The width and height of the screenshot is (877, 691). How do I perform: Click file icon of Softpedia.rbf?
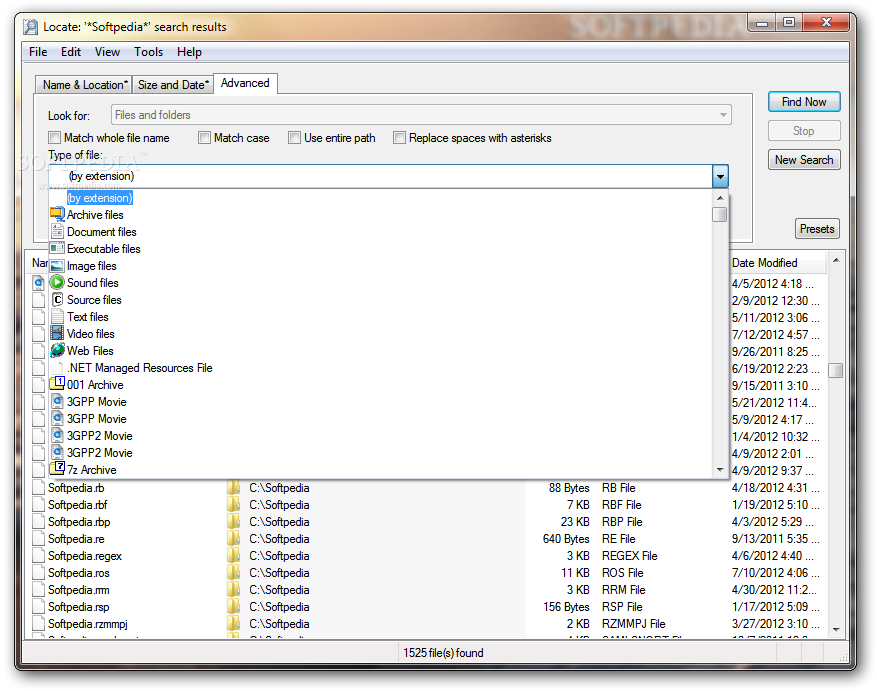click(x=39, y=504)
